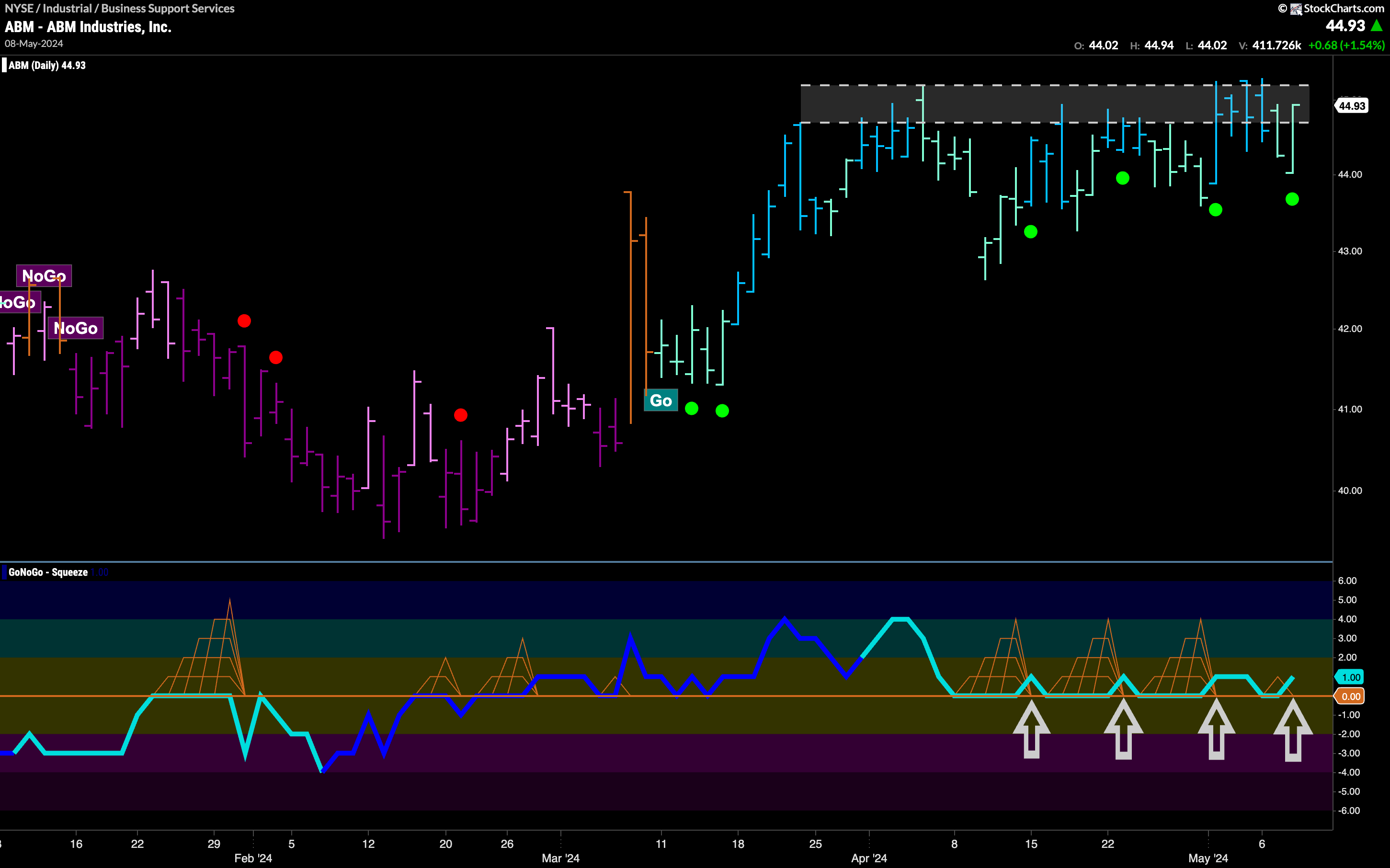This screenshot has height=868, width=1390.
Task: Select the ABM - ABM Industries, Inc. title
Action: (x=88, y=27)
